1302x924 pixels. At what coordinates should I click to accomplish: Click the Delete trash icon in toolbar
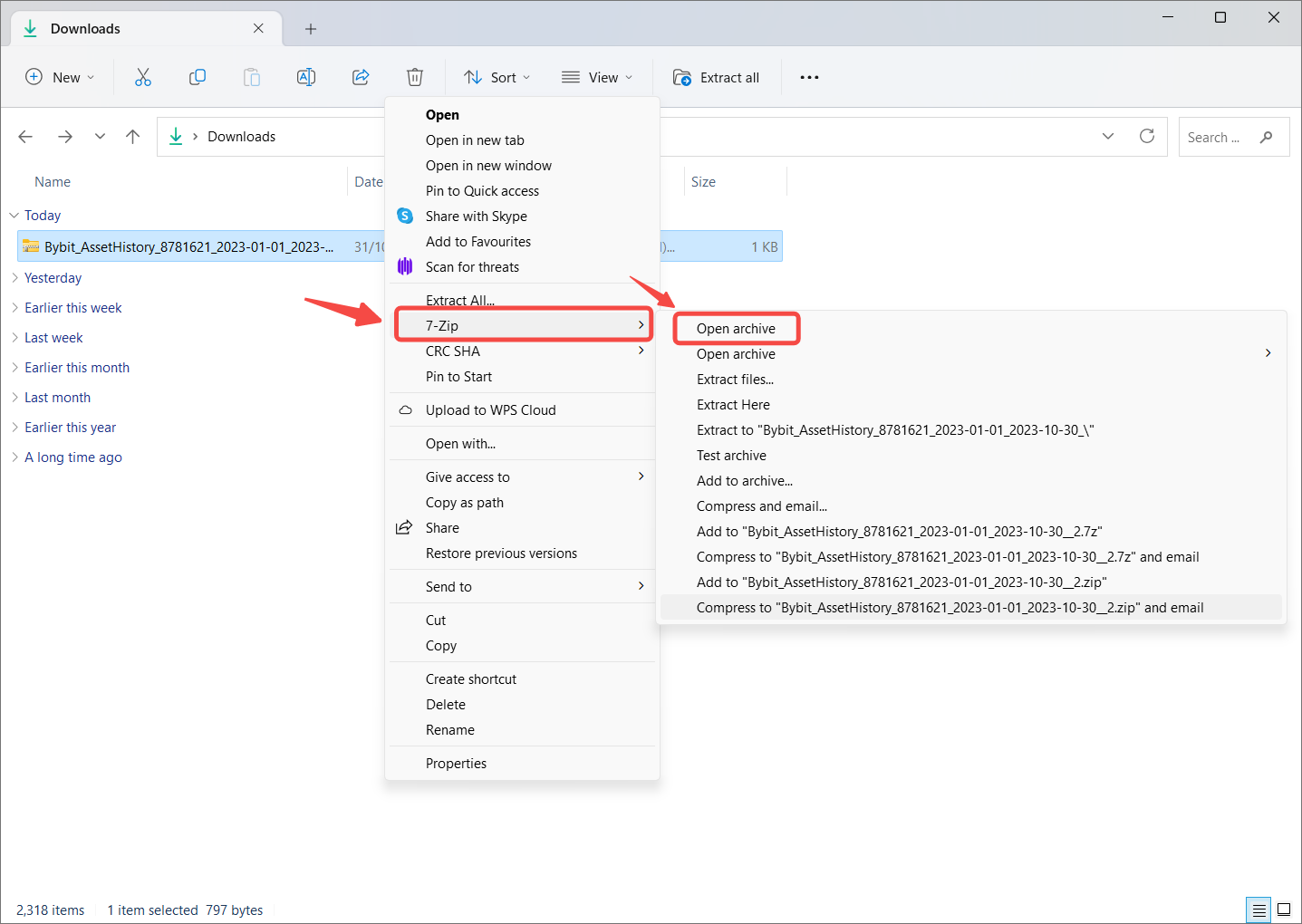[415, 78]
